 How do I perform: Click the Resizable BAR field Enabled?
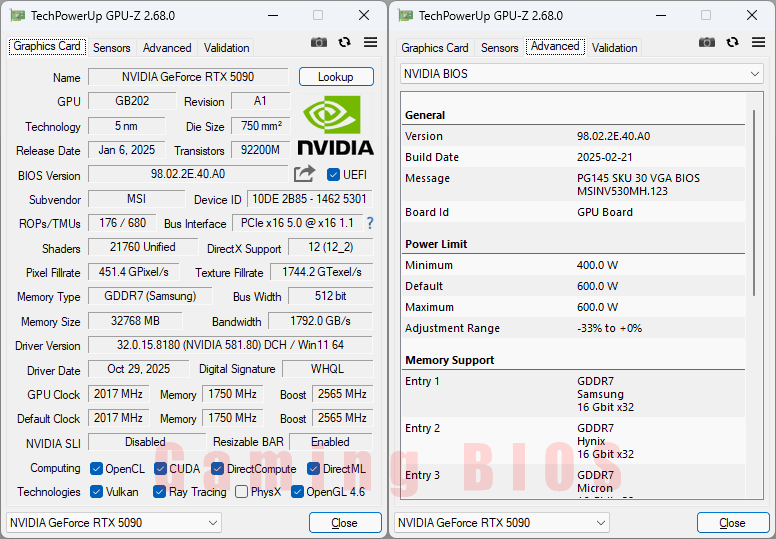(331, 441)
